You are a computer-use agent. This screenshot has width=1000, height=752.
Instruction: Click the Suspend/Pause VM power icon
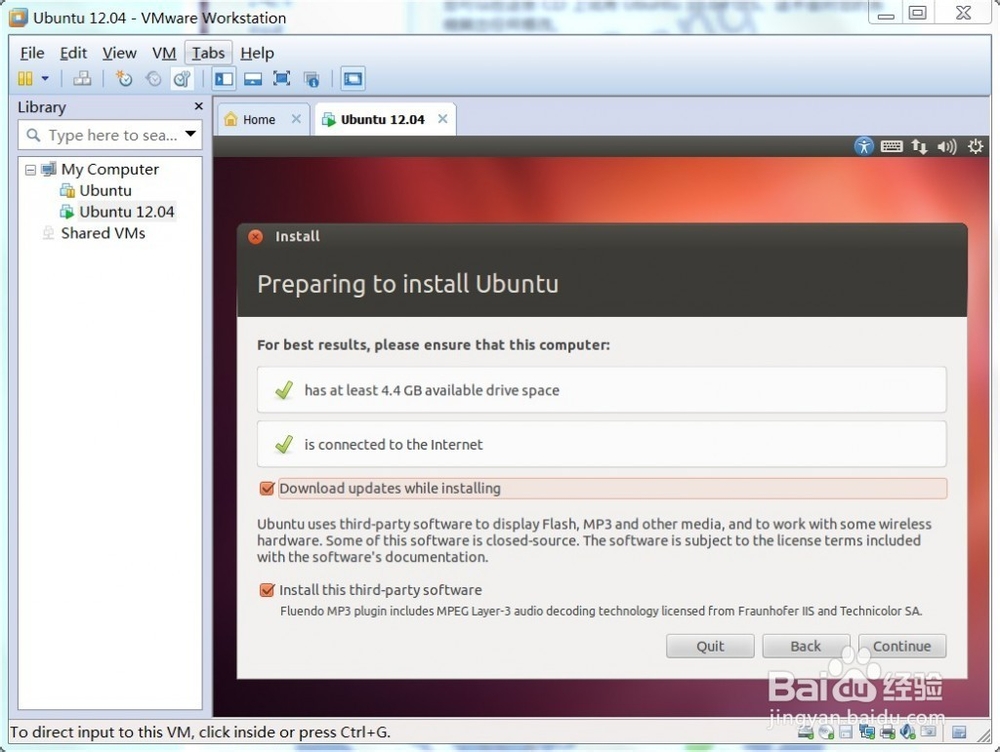[25, 78]
